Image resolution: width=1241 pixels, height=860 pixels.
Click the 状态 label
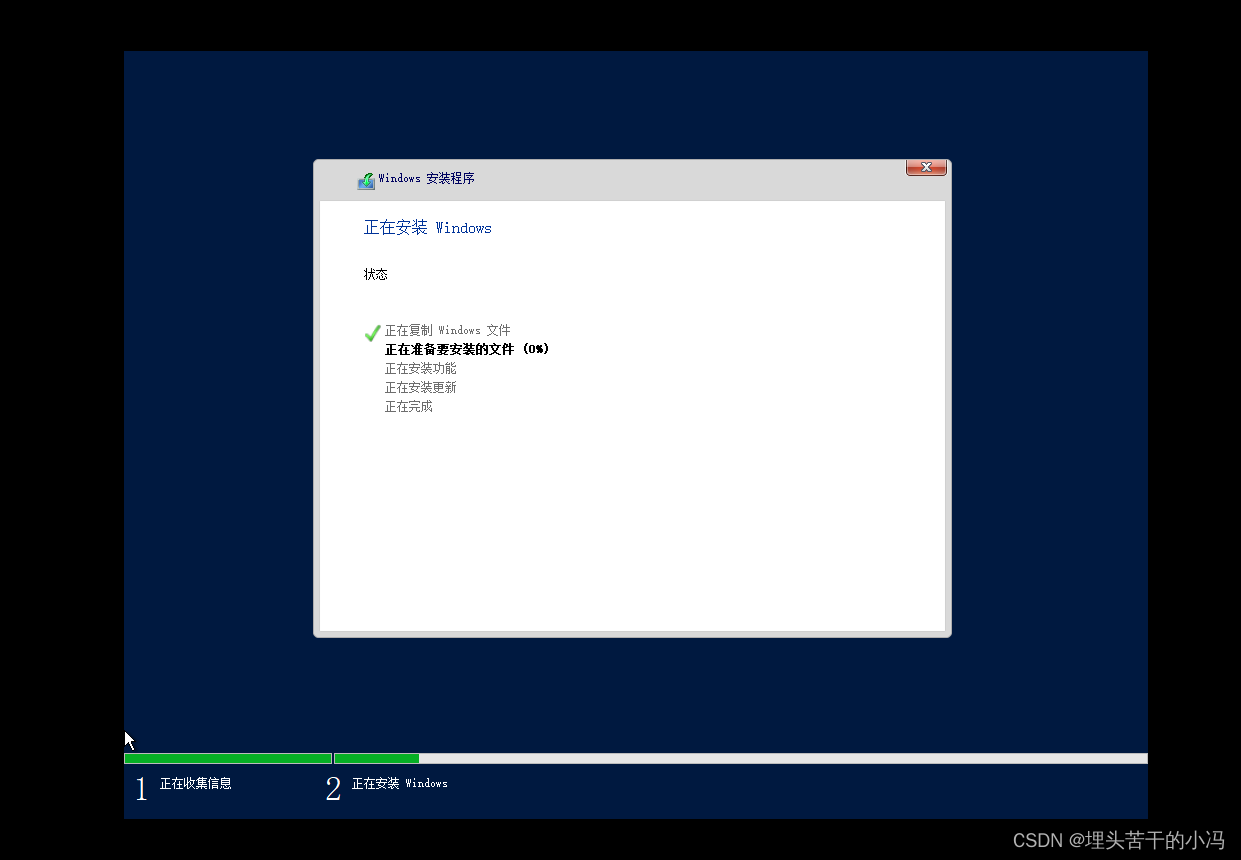[x=376, y=274]
